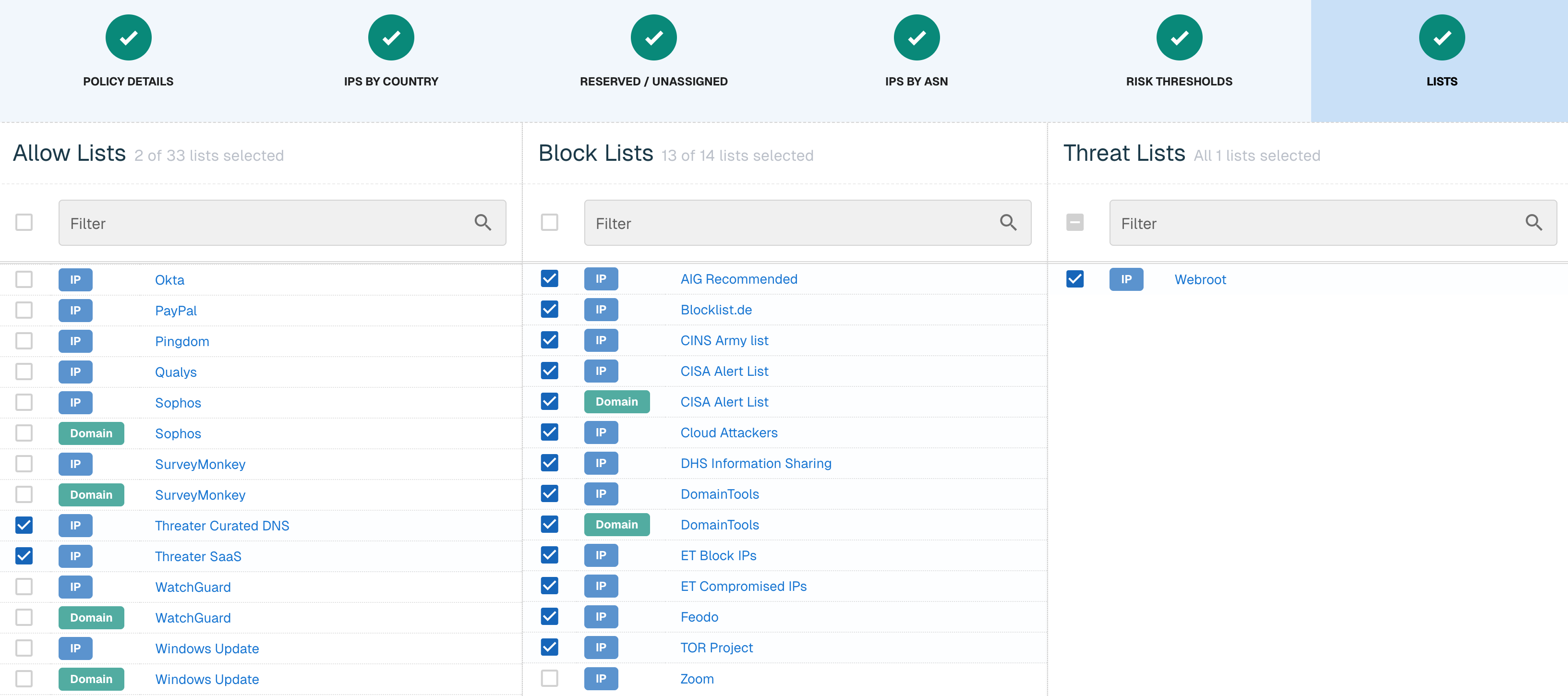Click the Domain badge next to DomainTools
Image resolution: width=1568 pixels, height=696 pixels.
click(x=616, y=525)
